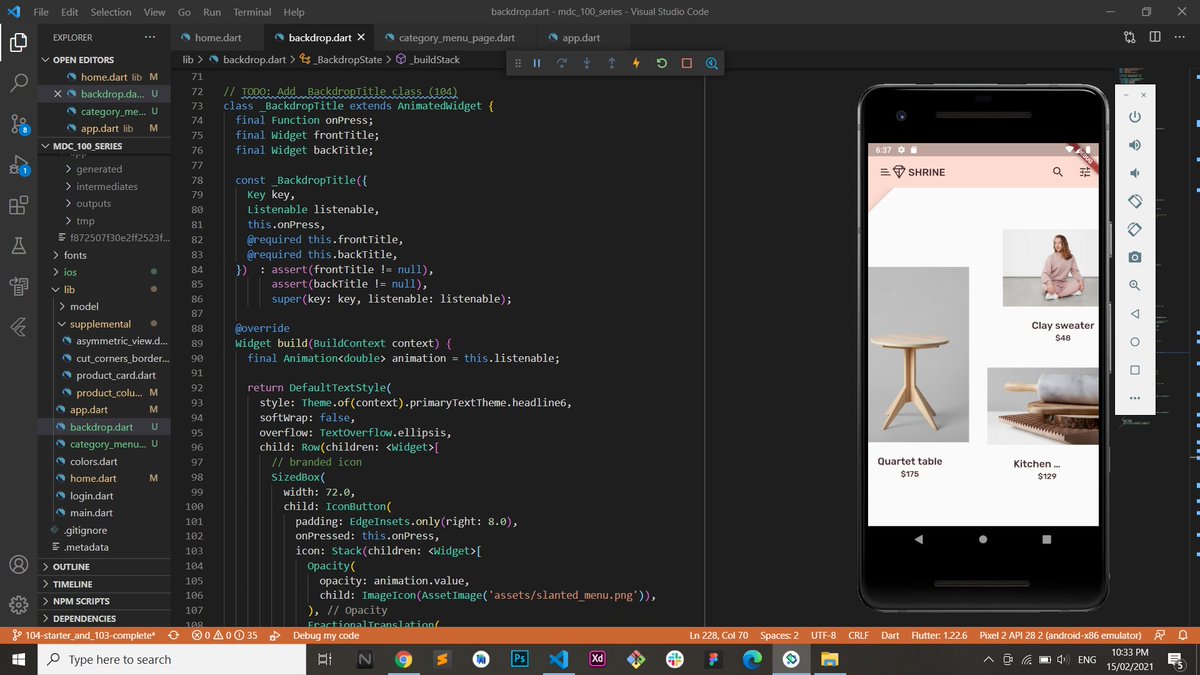Click split editor icon
This screenshot has height=675, width=1200.
click(x=1155, y=38)
